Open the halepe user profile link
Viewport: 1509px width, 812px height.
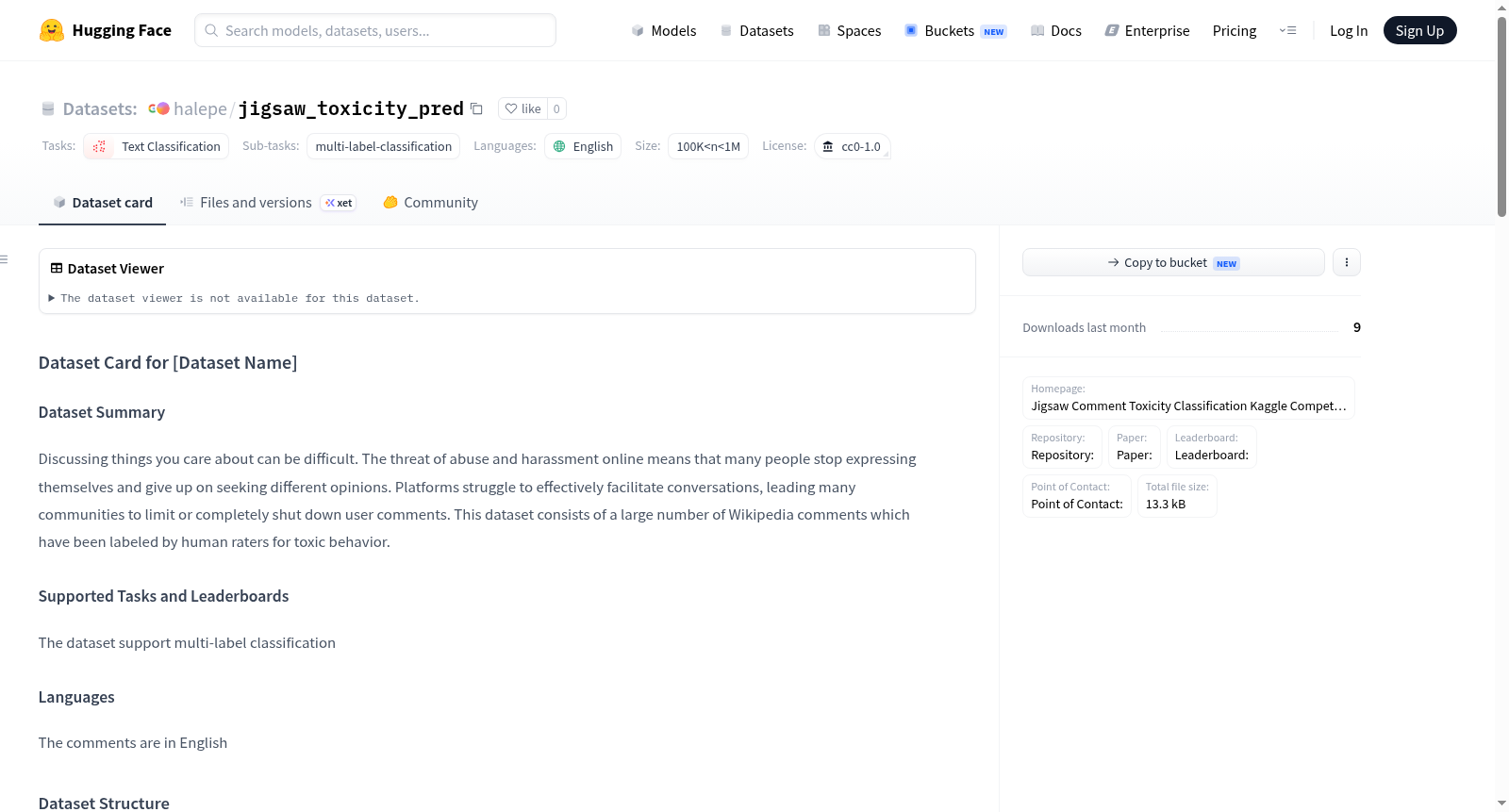(x=200, y=108)
